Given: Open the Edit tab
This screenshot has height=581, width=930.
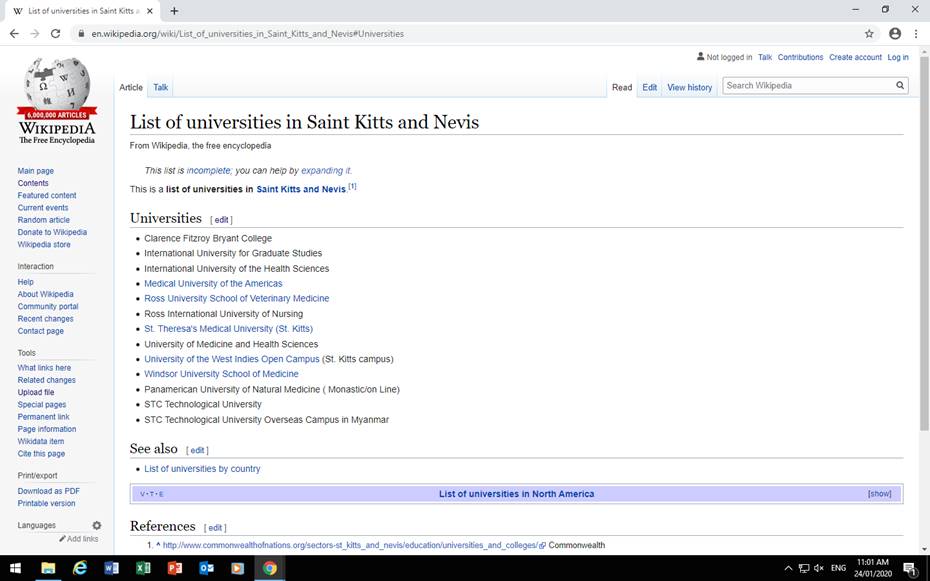Looking at the screenshot, I should [x=649, y=87].
